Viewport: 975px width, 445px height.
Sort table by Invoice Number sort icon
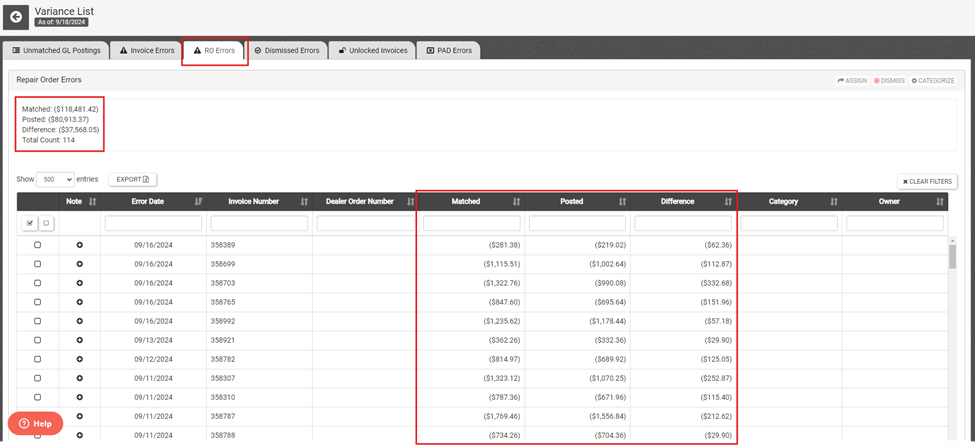point(305,201)
